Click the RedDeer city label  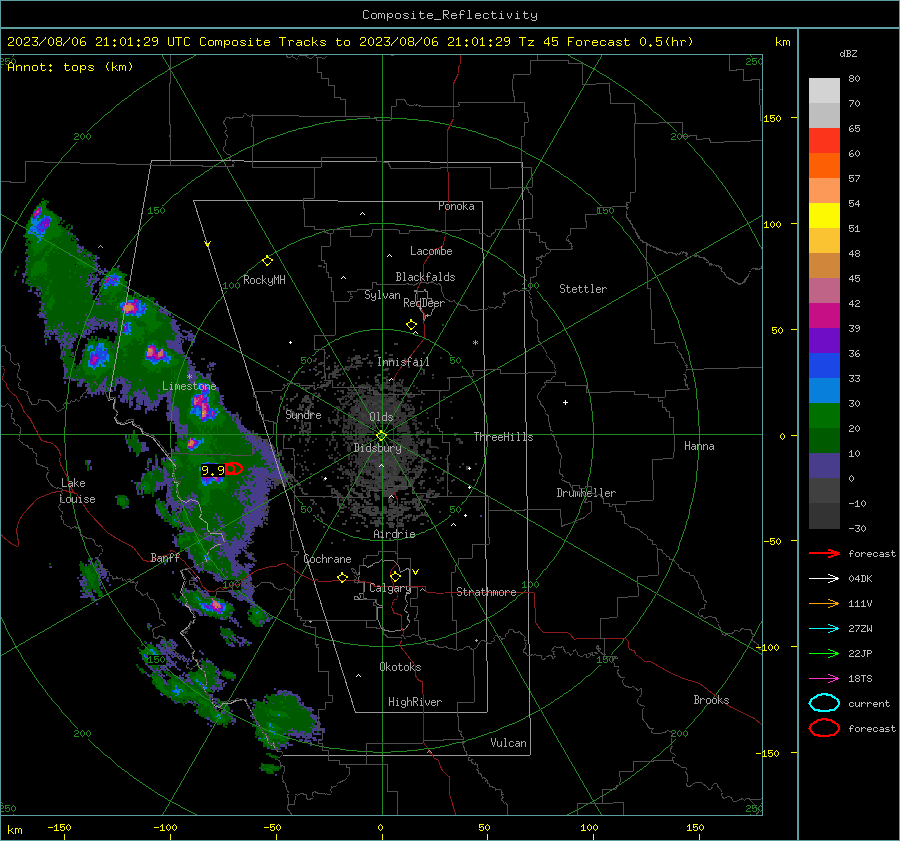click(x=424, y=303)
